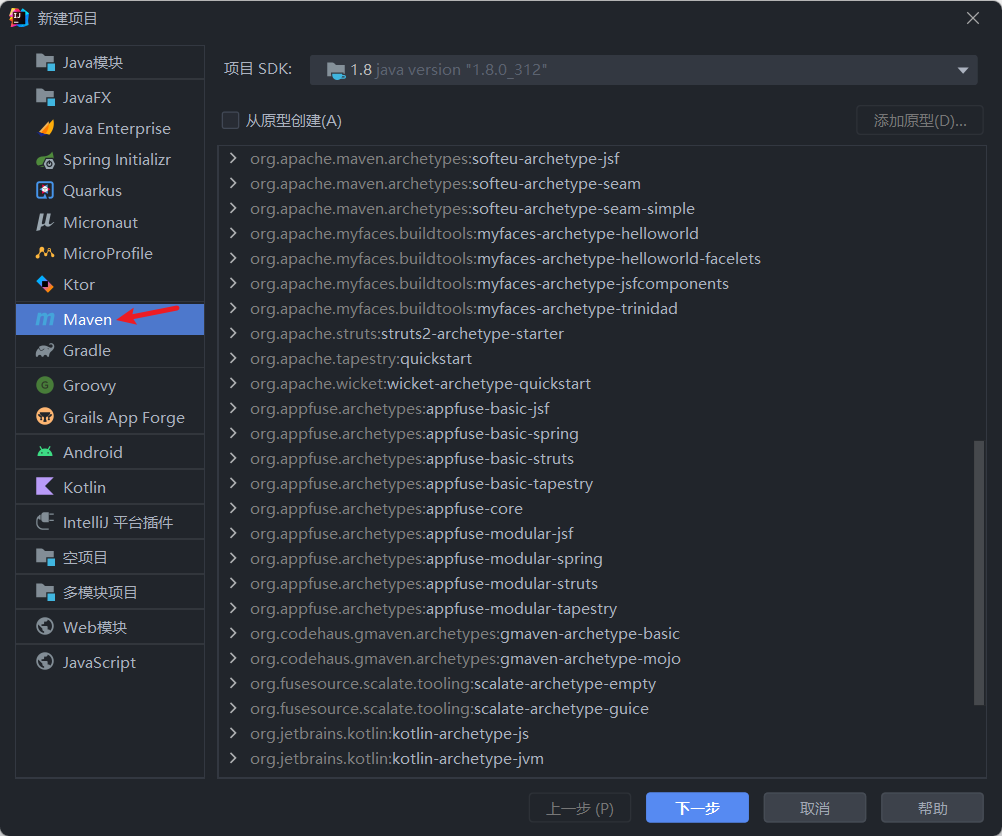Image resolution: width=1002 pixels, height=836 pixels.
Task: Expand wicket-archetype-quickstart node
Action: [x=233, y=383]
